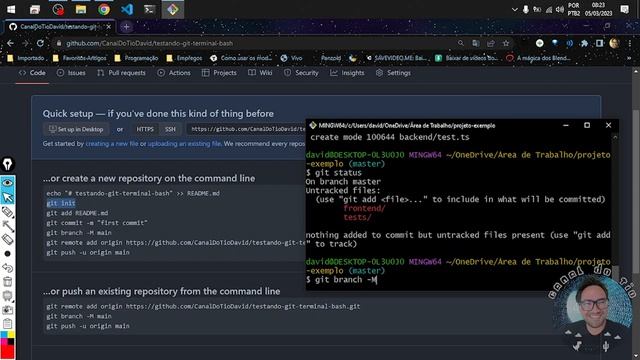Open the Vivo bookmark
Screen dimensions: 640x360
pos(291,58)
